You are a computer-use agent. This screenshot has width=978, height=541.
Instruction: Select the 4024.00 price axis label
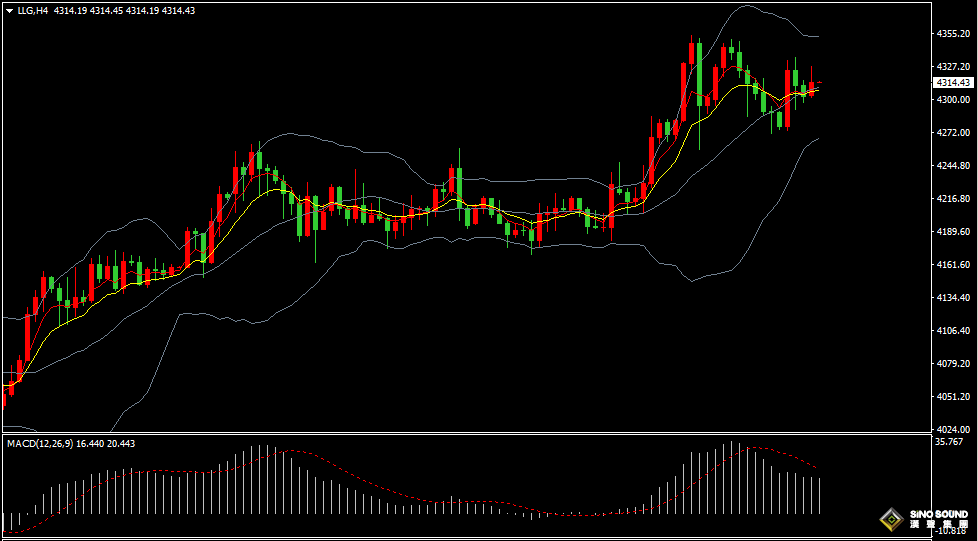[952, 429]
